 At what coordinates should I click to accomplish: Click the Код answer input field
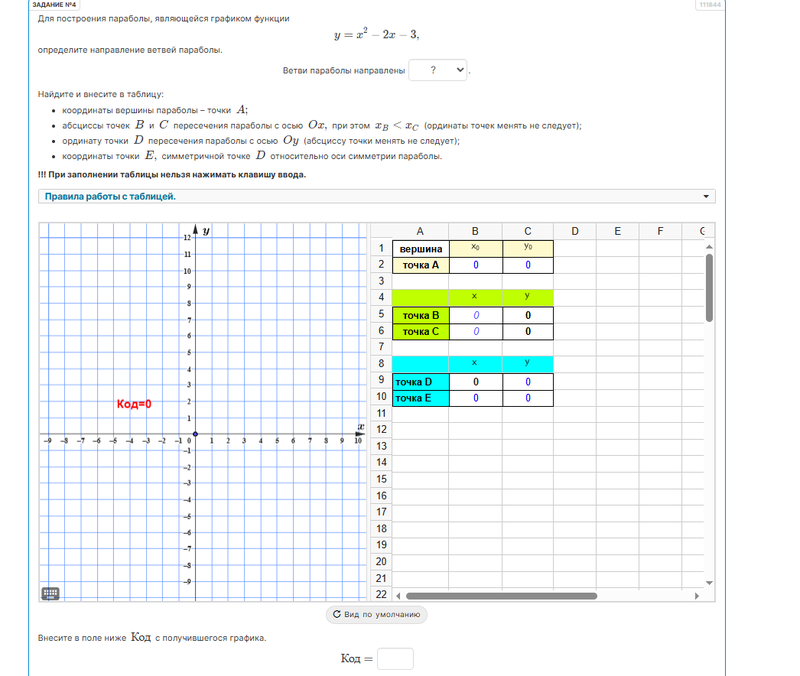tap(395, 659)
